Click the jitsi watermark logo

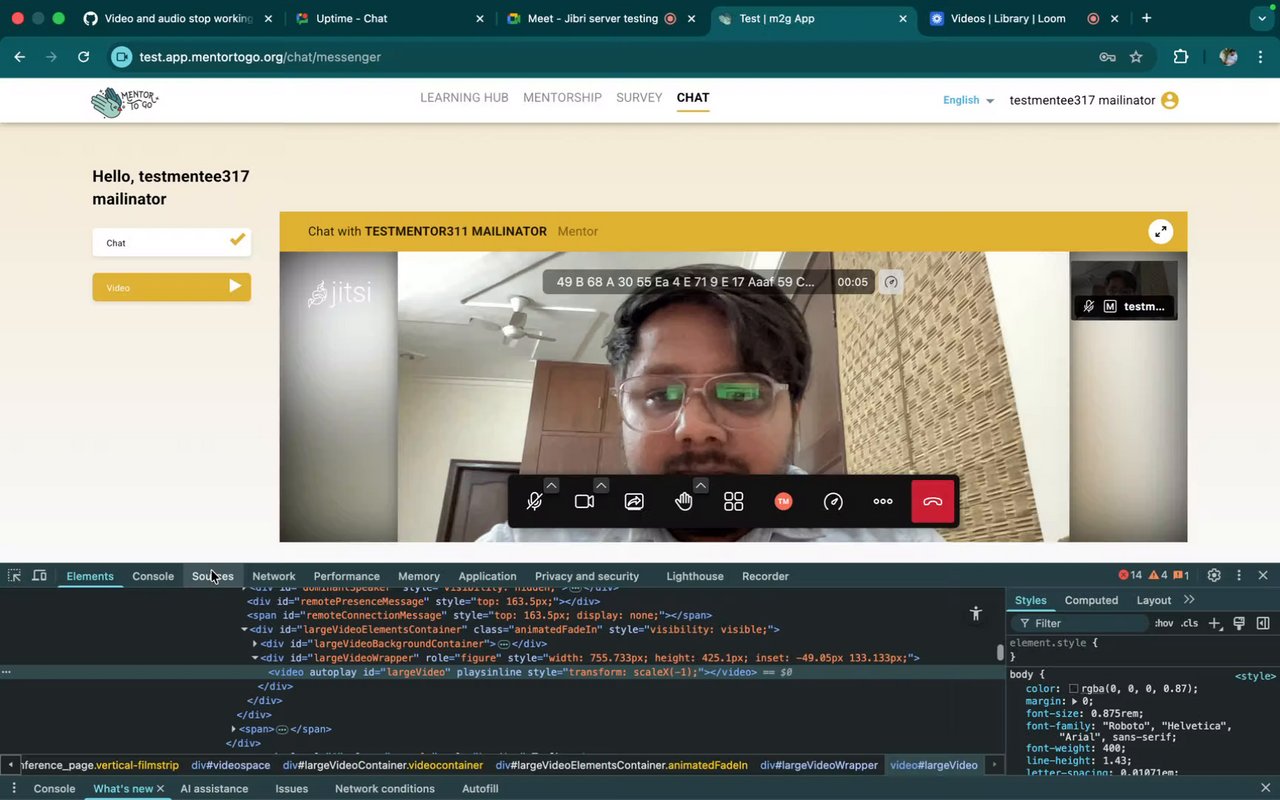point(339,293)
